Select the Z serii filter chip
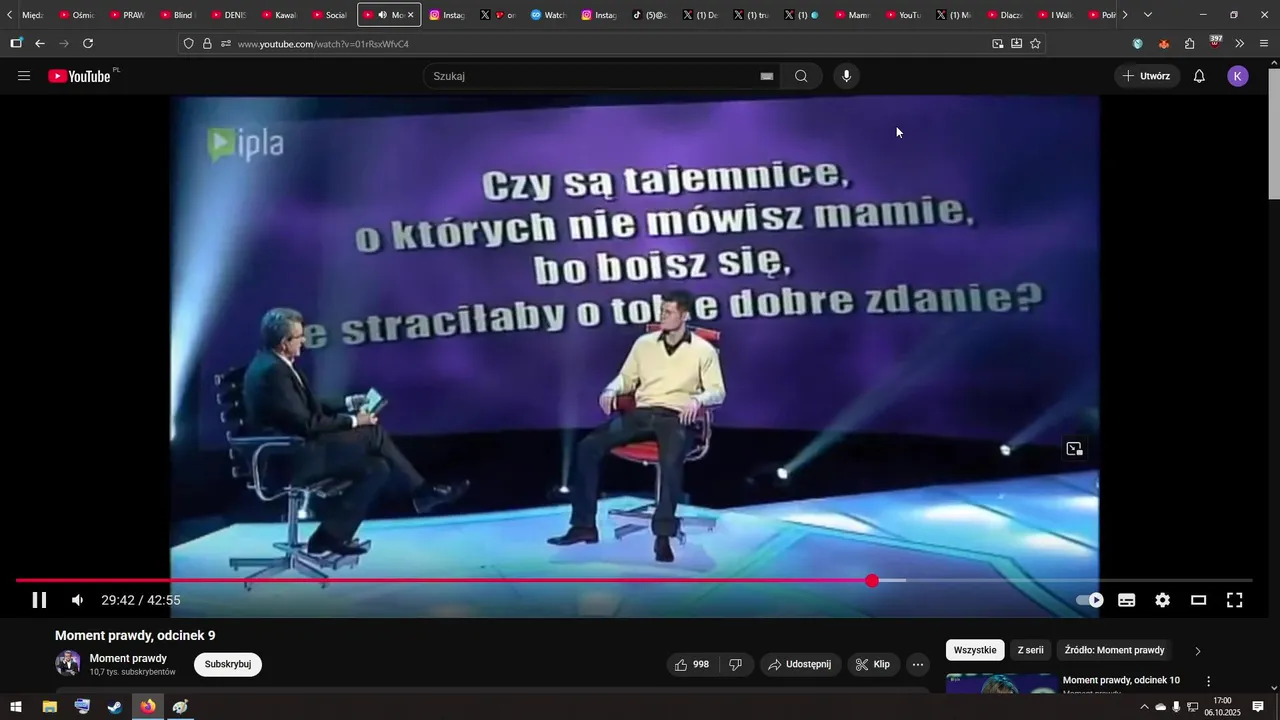1280x720 pixels. pyautogui.click(x=1030, y=650)
